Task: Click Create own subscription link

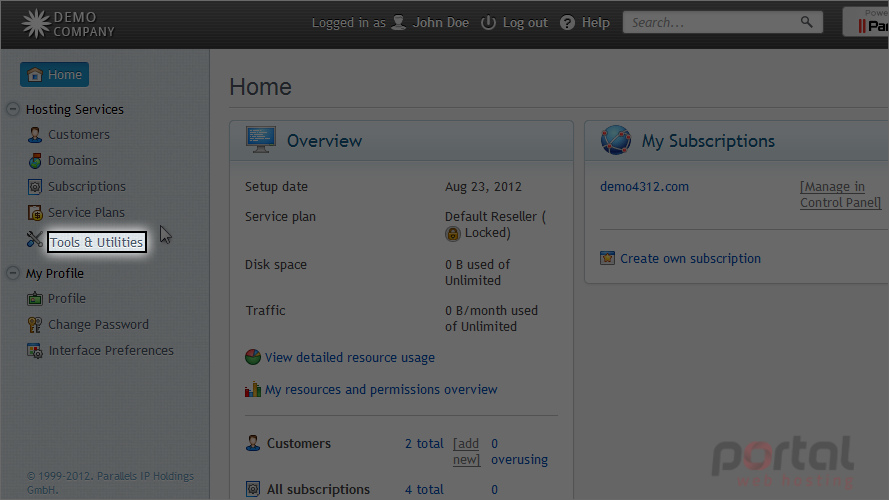Action: pyautogui.click(x=690, y=259)
